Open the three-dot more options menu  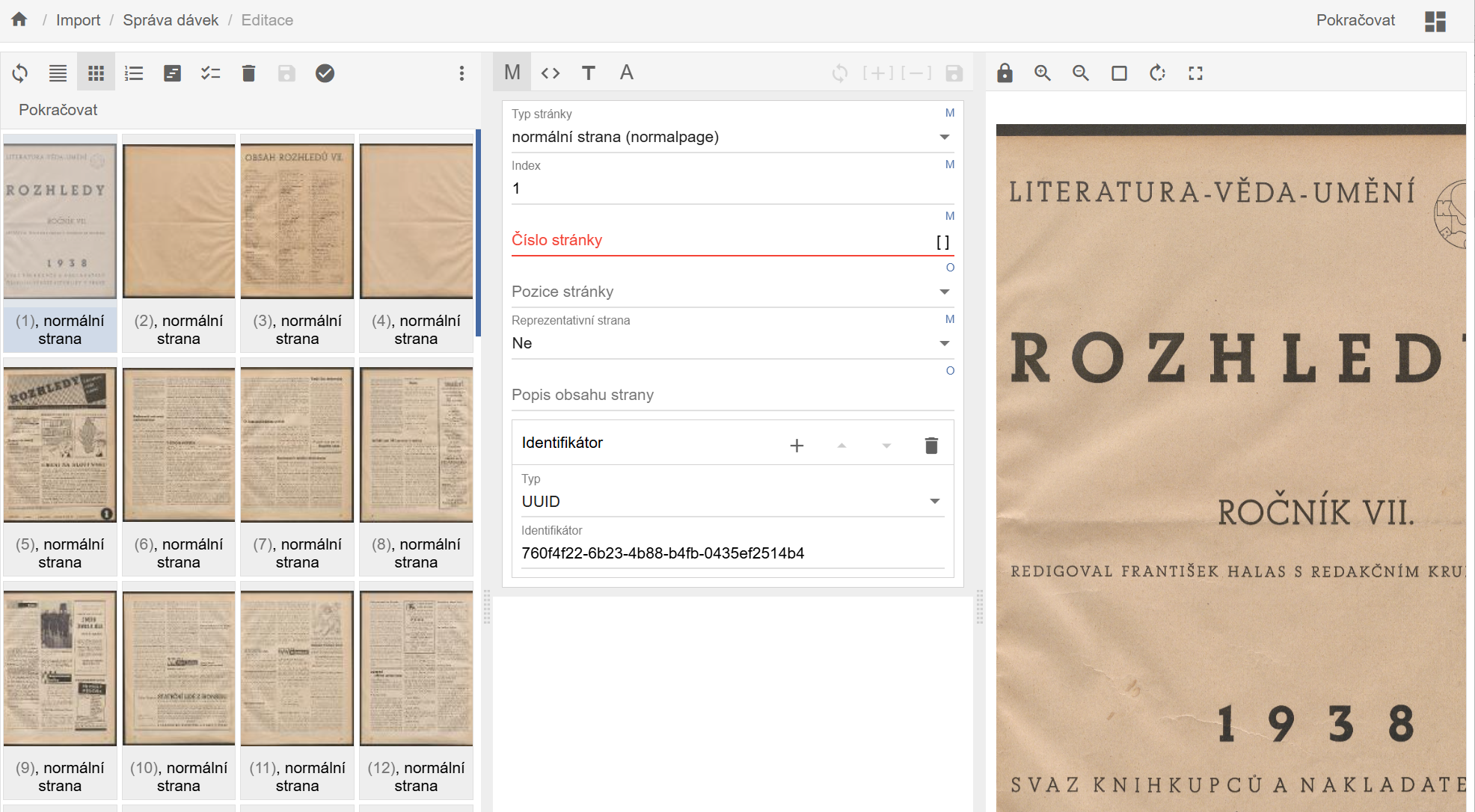click(461, 73)
